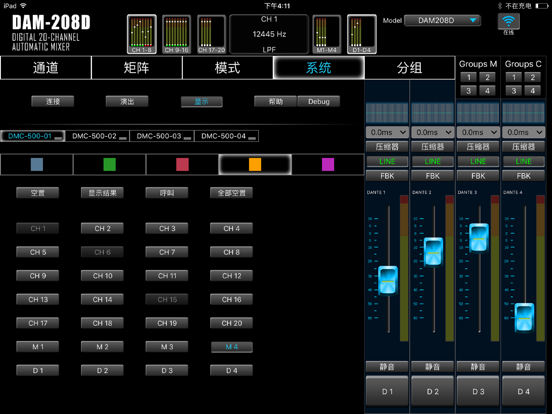Open the Model DAM208D dropdown

pyautogui.click(x=442, y=20)
